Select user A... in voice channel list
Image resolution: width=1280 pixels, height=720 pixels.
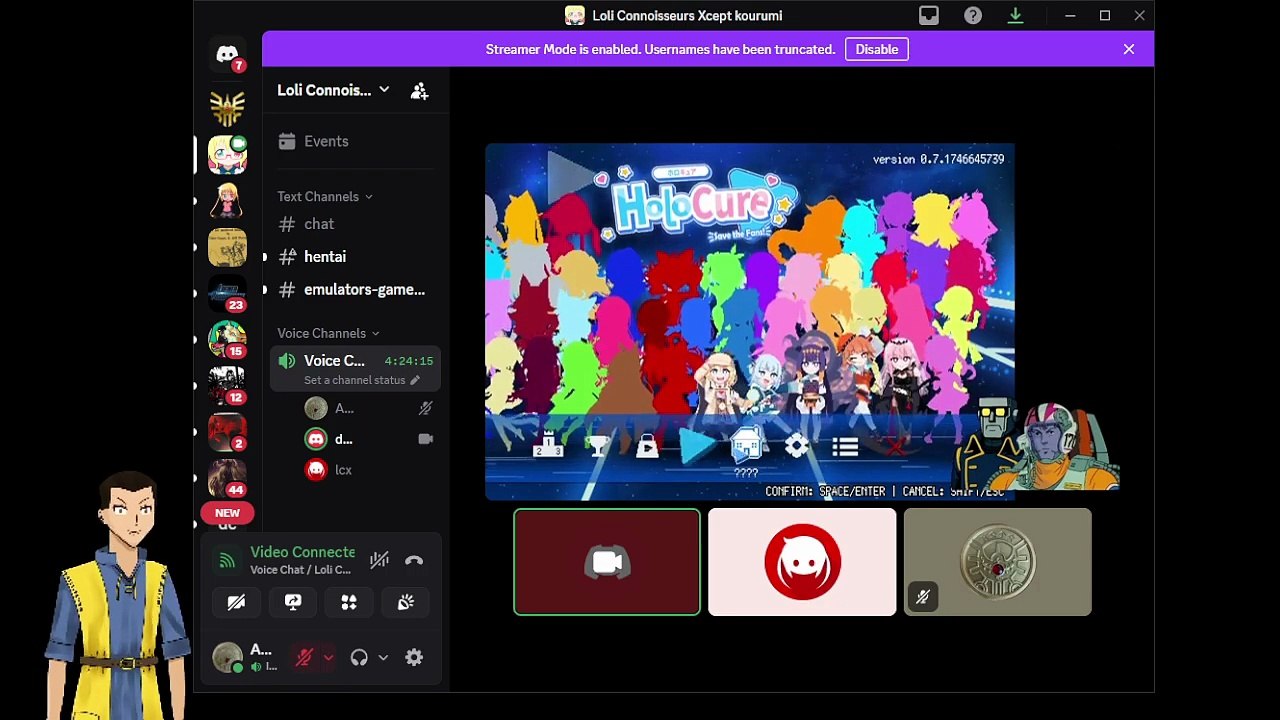pyautogui.click(x=369, y=408)
